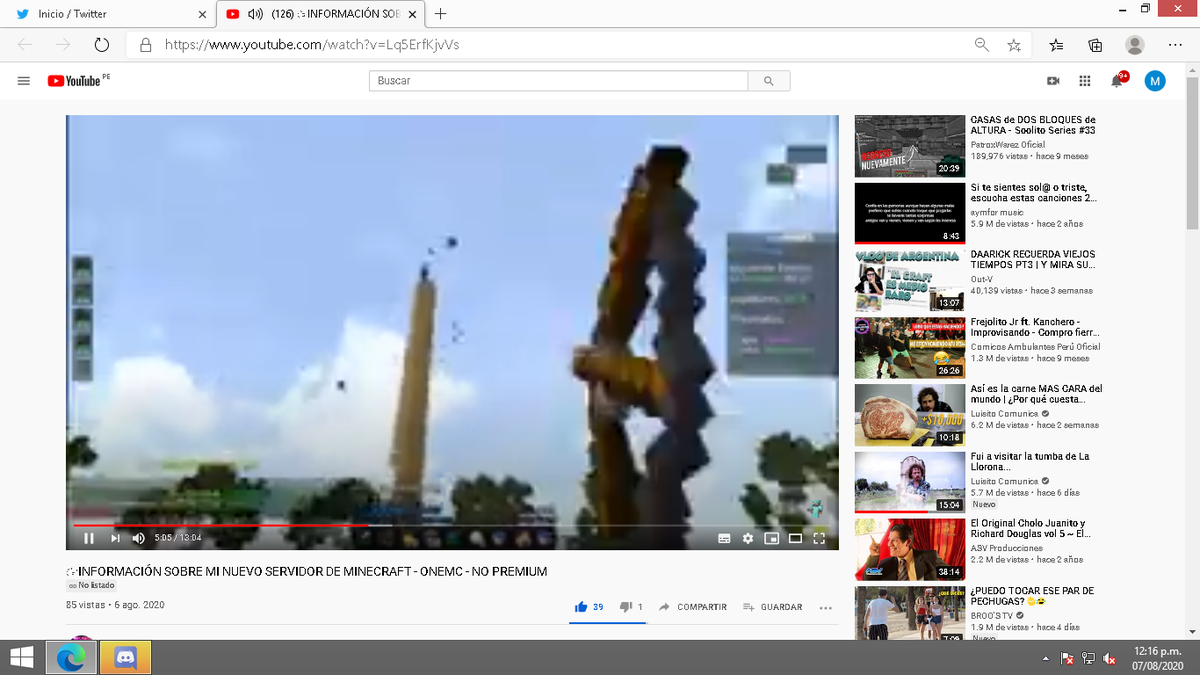Toggle subtitles in the player
The width and height of the screenshot is (1200, 675).
724,538
